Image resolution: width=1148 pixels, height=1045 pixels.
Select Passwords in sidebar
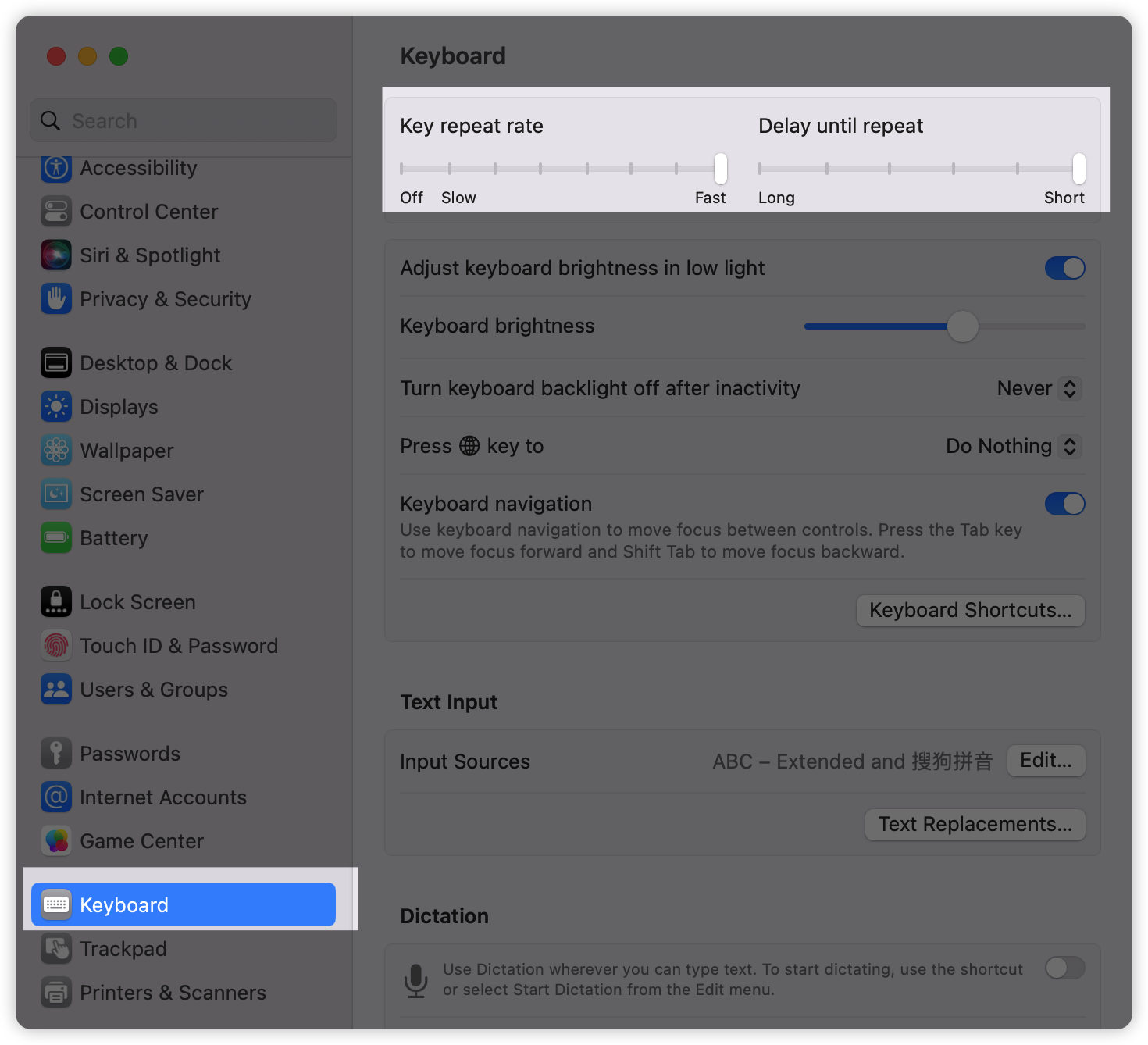tap(184, 754)
